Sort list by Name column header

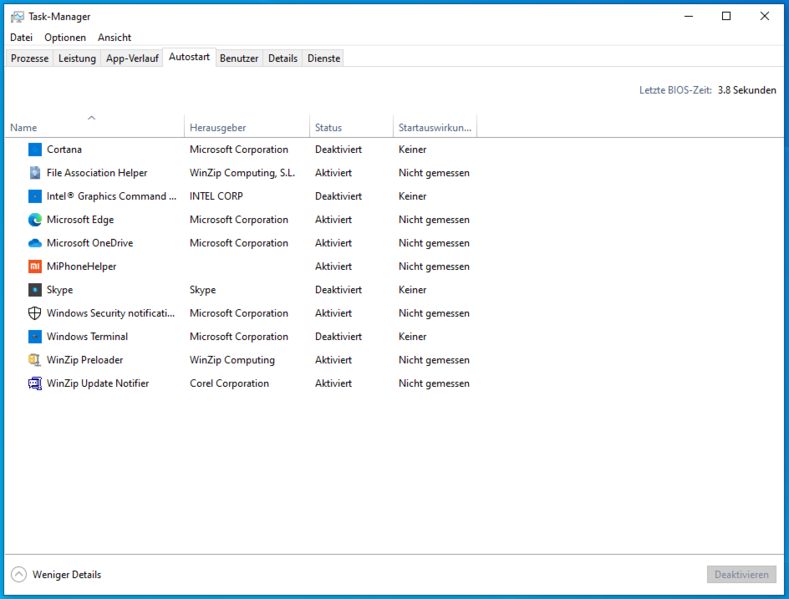[x=24, y=128]
